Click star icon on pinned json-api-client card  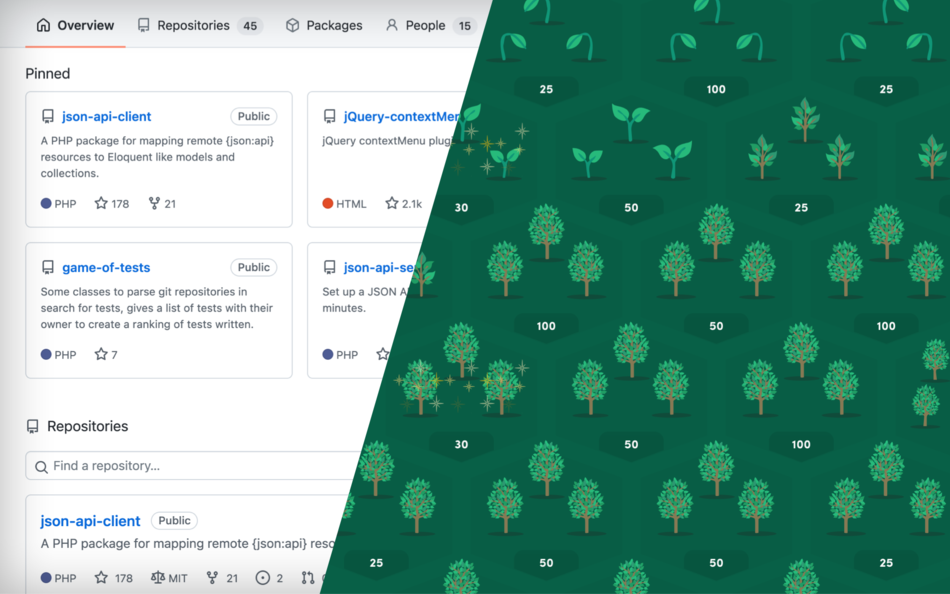tap(101, 203)
